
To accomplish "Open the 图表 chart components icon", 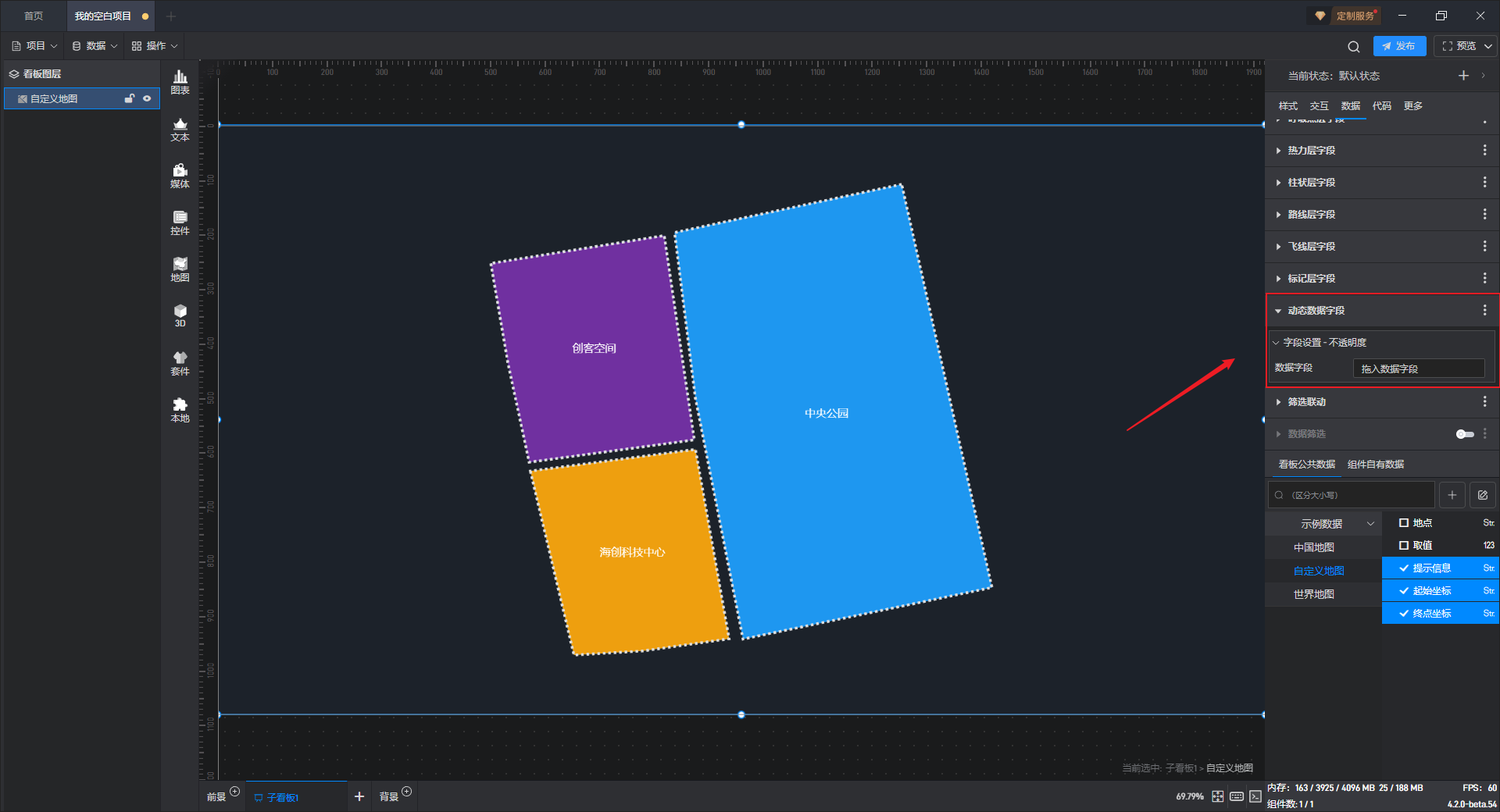I will pyautogui.click(x=180, y=82).
